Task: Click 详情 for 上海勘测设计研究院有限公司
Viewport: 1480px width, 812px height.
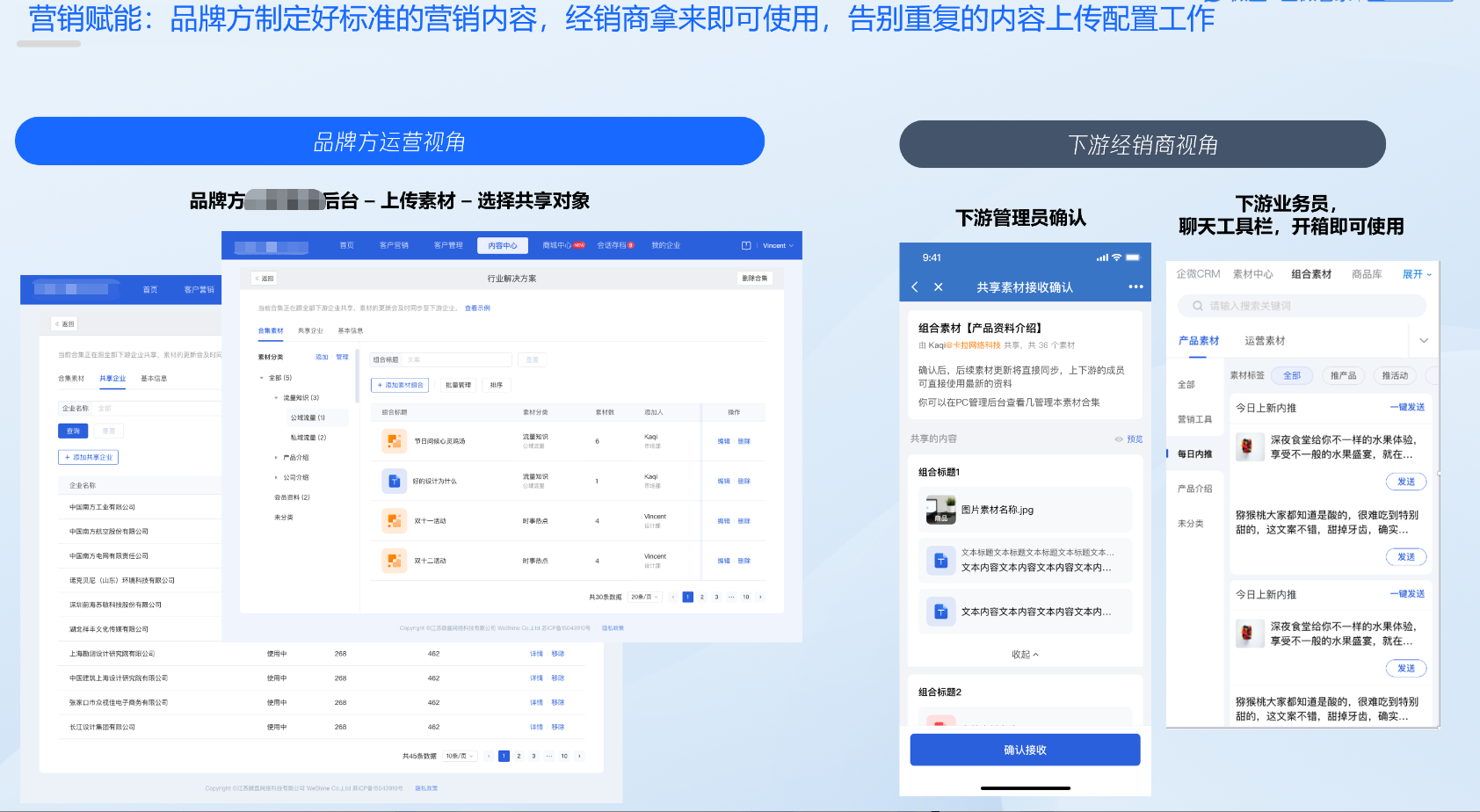Action: pyautogui.click(x=536, y=654)
